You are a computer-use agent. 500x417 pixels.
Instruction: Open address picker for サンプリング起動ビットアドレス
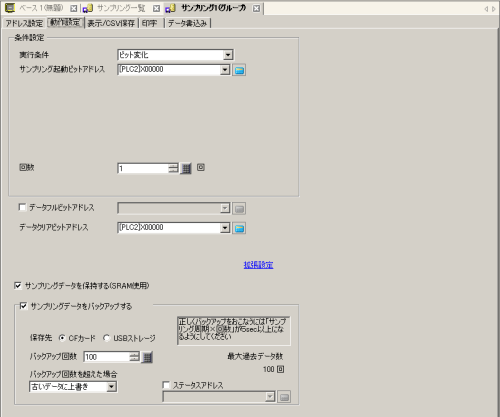pos(239,70)
